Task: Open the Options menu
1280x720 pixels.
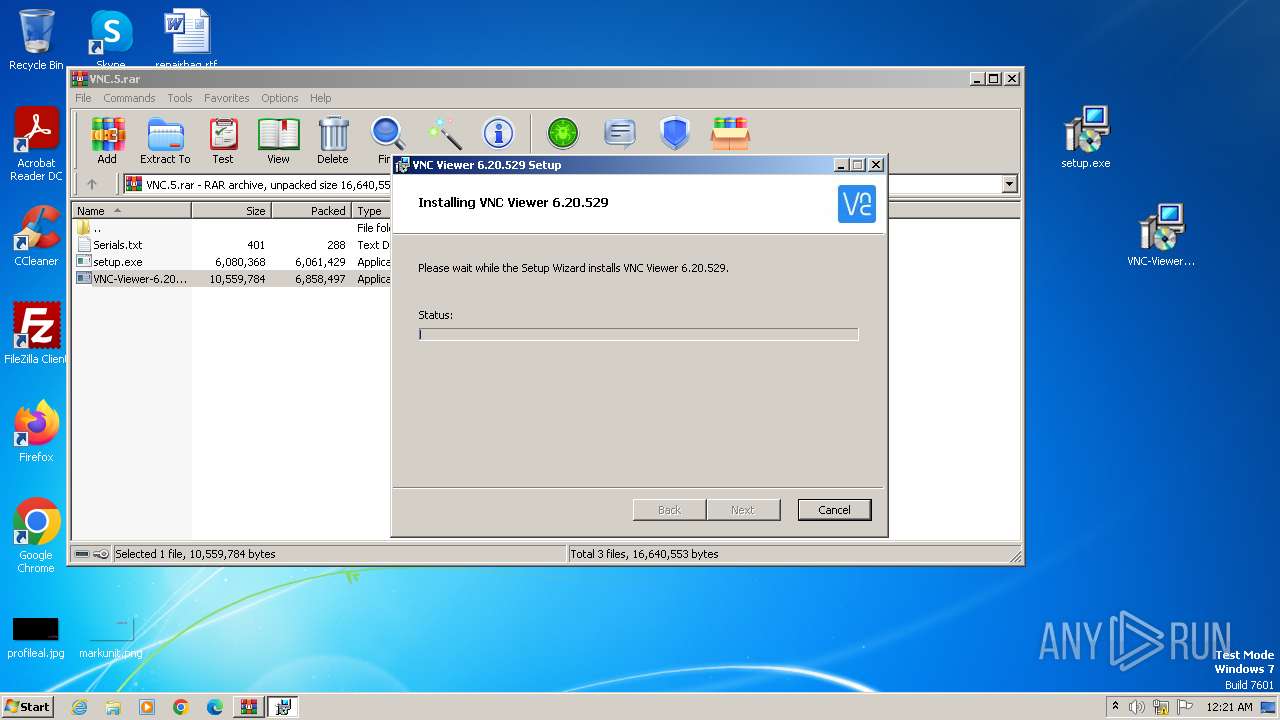Action: (280, 98)
